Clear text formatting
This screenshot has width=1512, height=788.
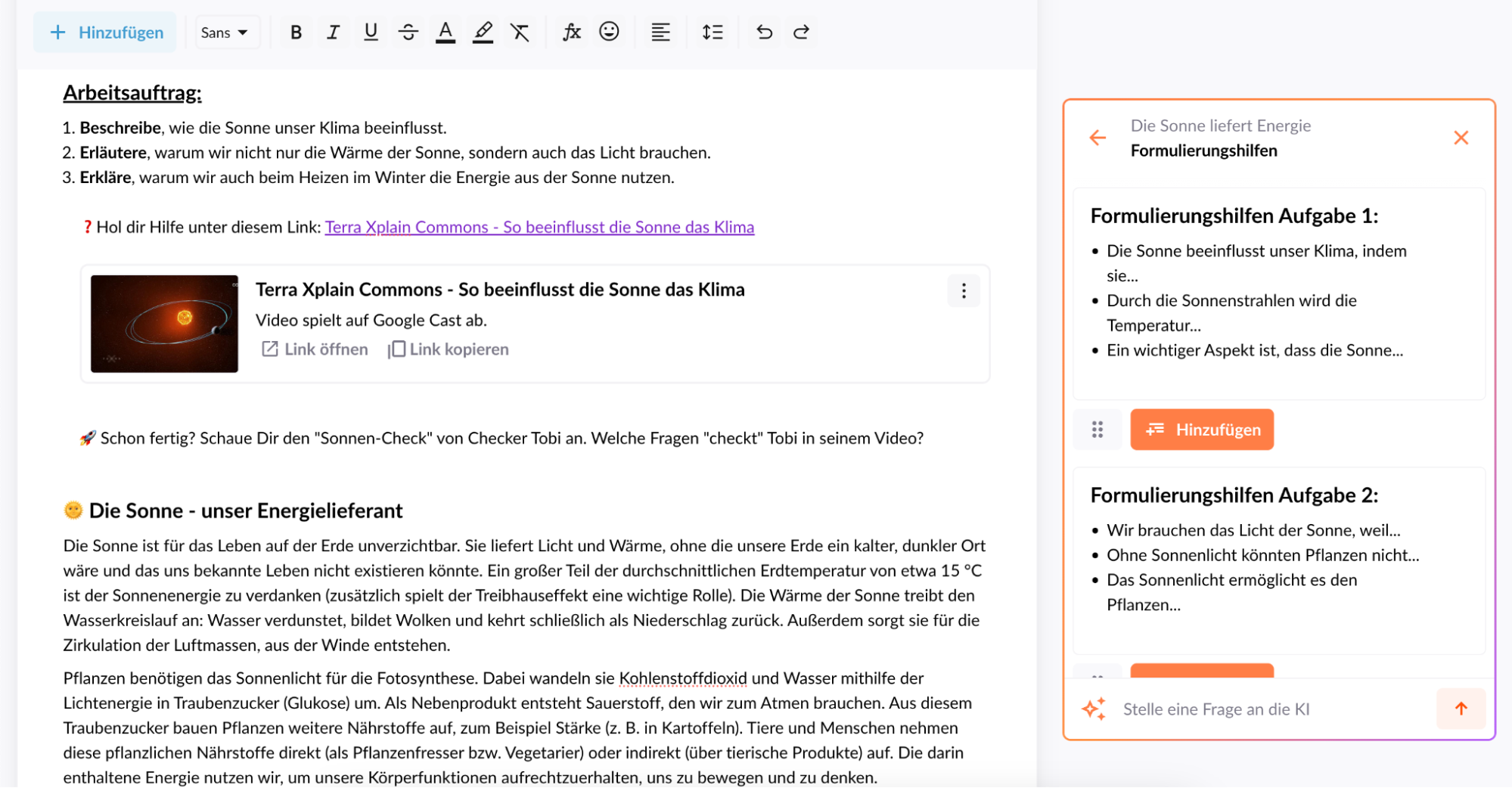pyautogui.click(x=520, y=32)
